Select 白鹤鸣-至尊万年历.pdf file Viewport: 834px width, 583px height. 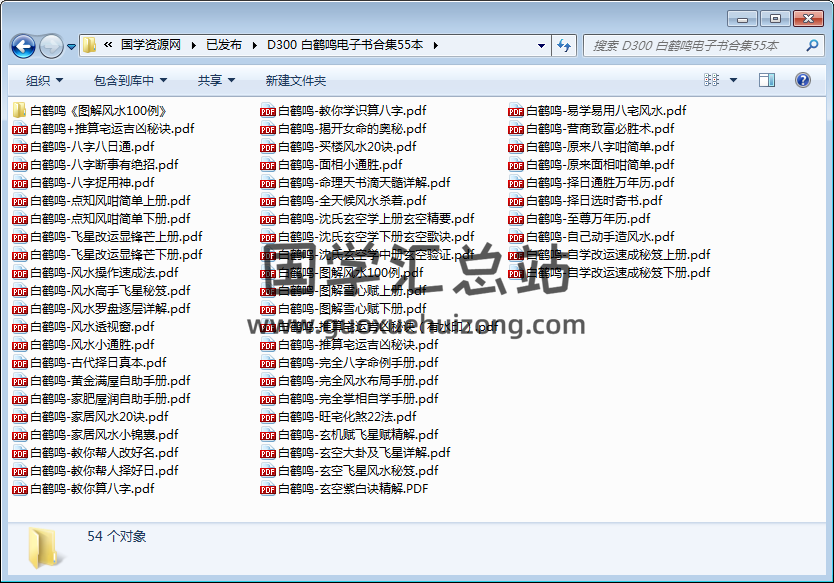(x=587, y=219)
